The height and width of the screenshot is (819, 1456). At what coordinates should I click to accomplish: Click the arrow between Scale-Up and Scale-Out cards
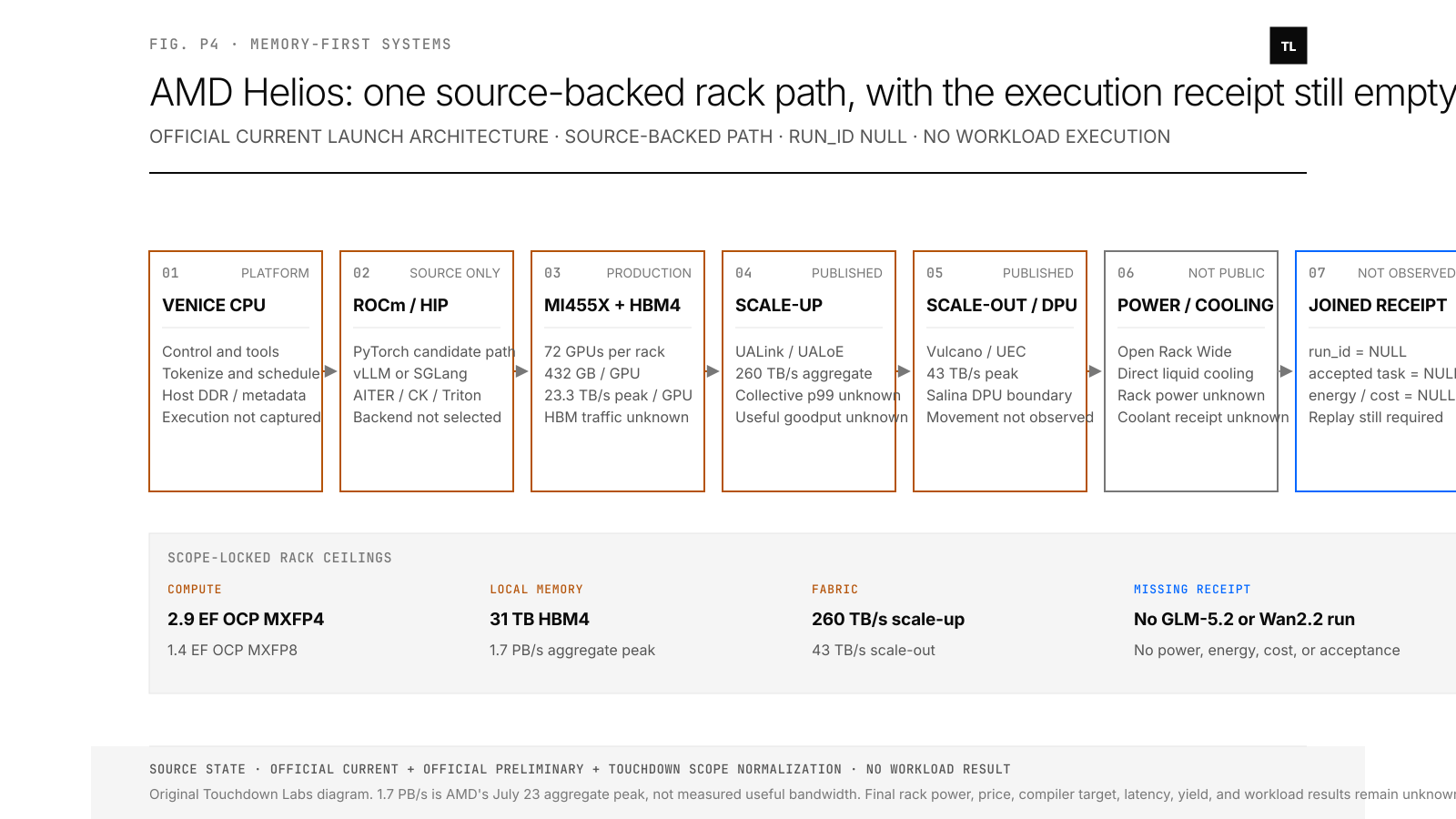(905, 371)
